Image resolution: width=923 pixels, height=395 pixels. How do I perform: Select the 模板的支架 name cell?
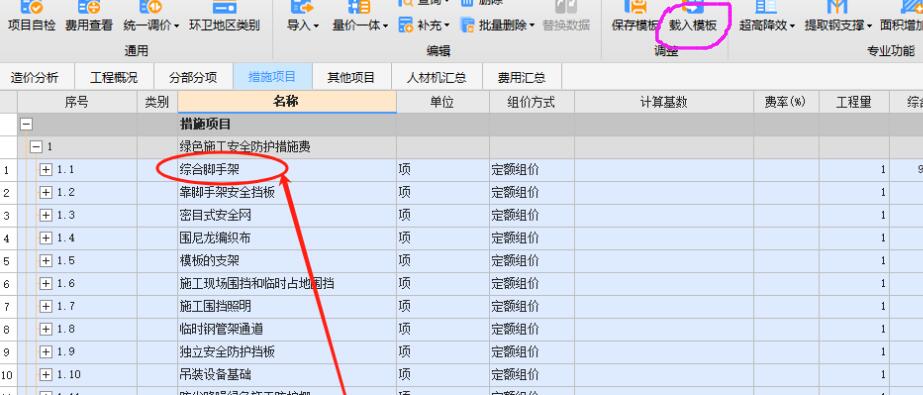(287, 261)
